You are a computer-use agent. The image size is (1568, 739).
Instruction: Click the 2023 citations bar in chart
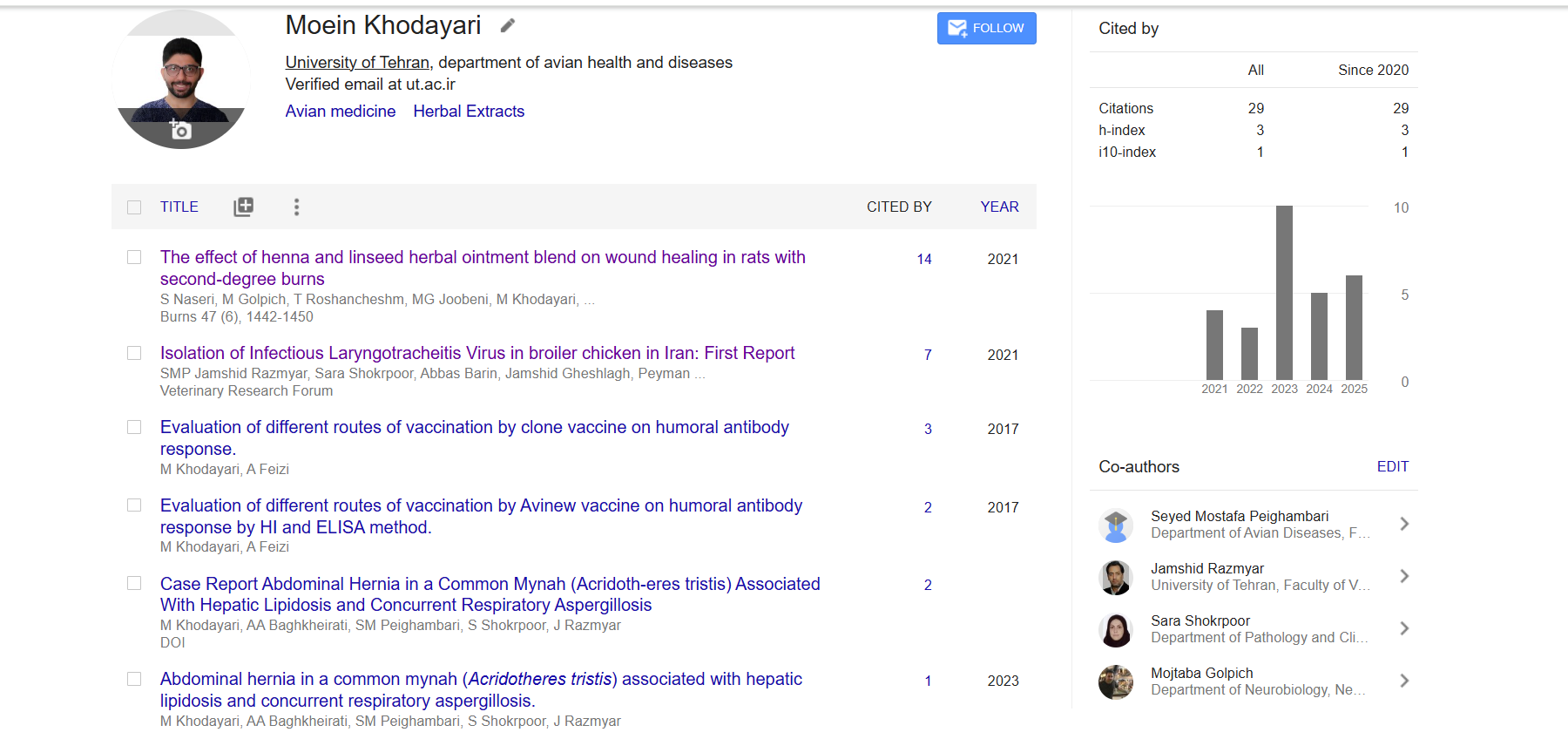(1284, 293)
